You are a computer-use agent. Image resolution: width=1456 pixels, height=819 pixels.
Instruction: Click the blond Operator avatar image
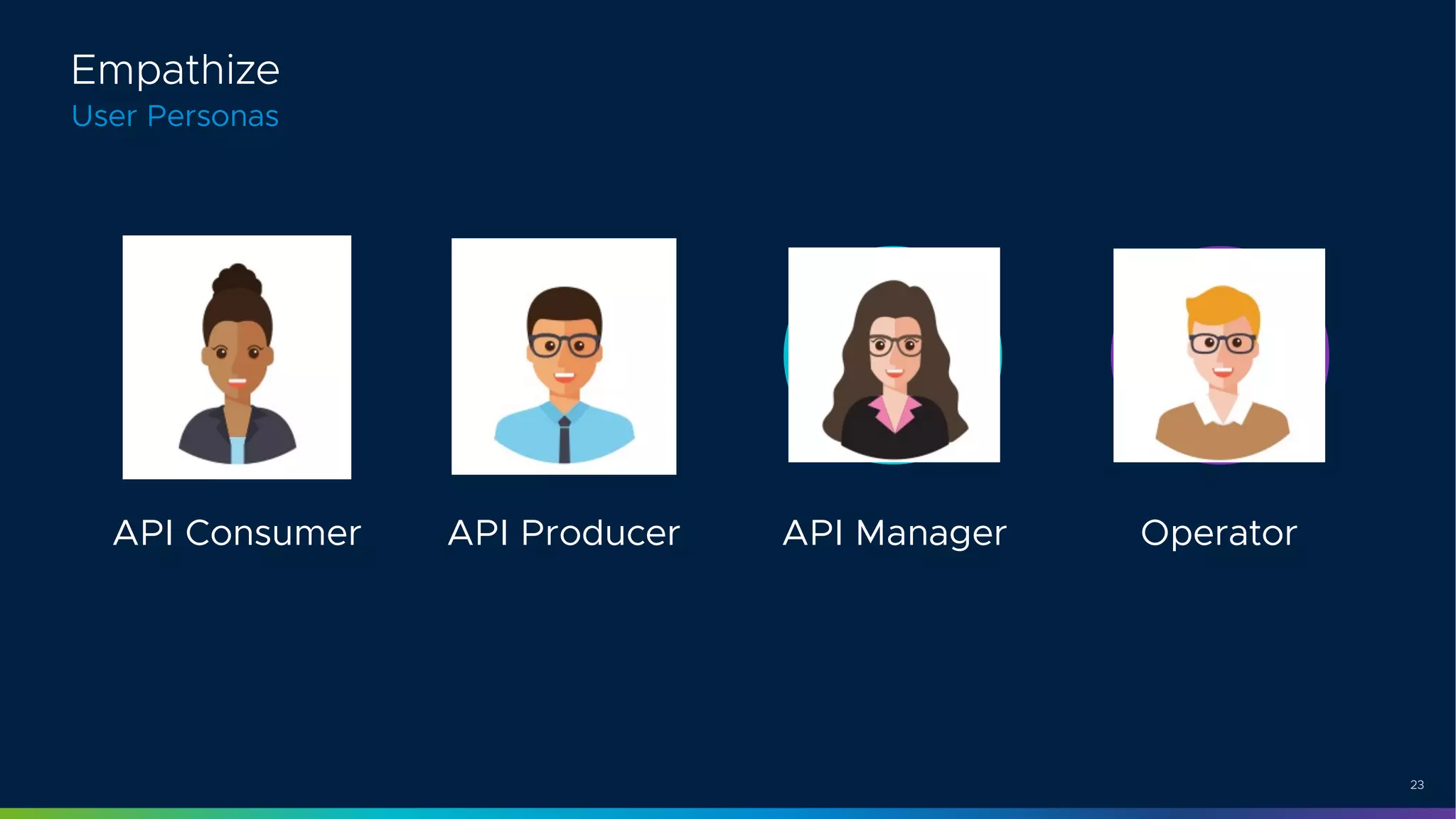point(1219,355)
